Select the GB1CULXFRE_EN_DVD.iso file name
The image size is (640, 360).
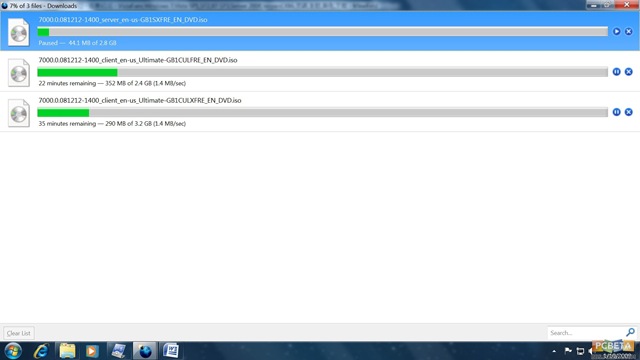coord(140,100)
